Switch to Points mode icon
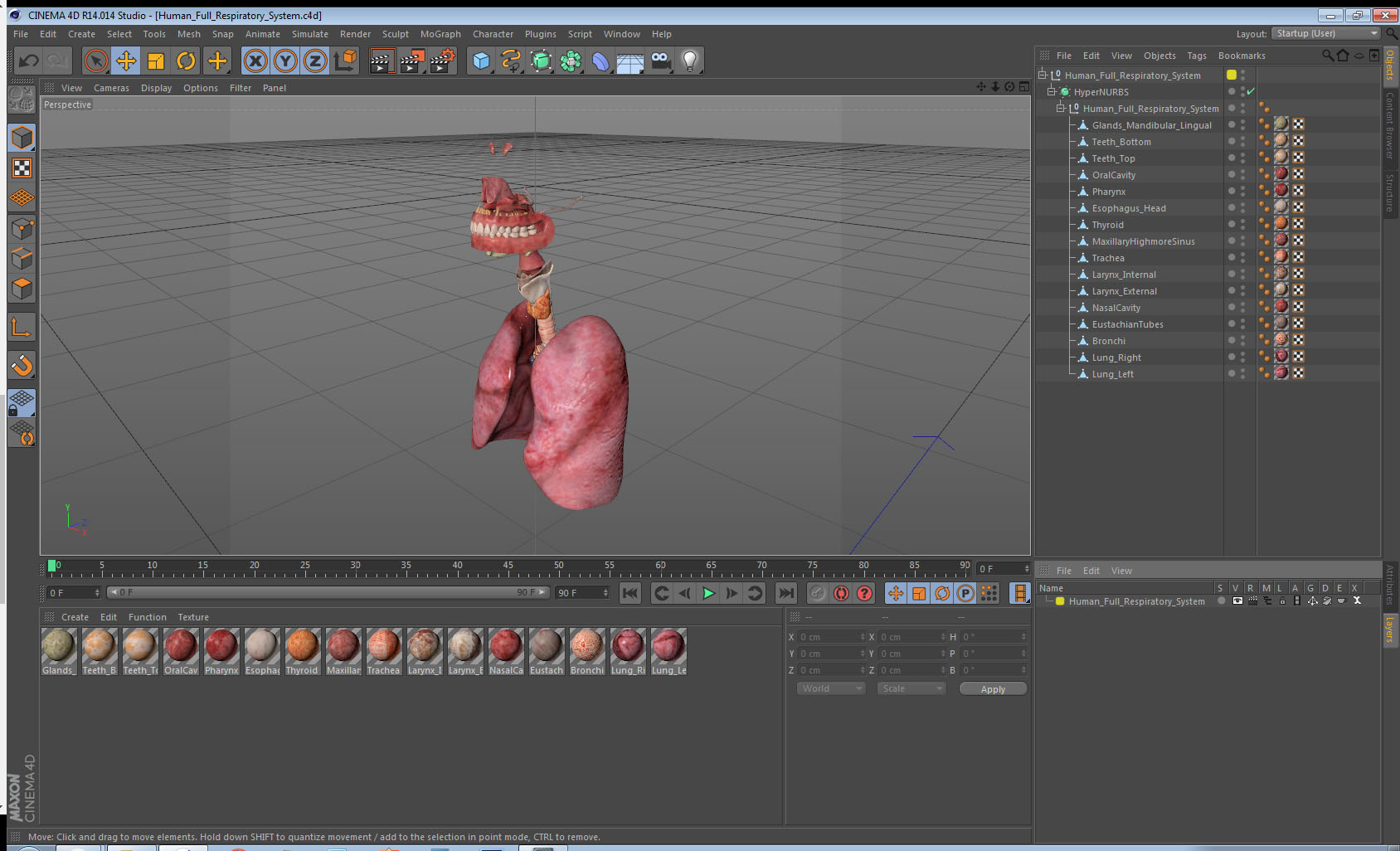 point(22,228)
